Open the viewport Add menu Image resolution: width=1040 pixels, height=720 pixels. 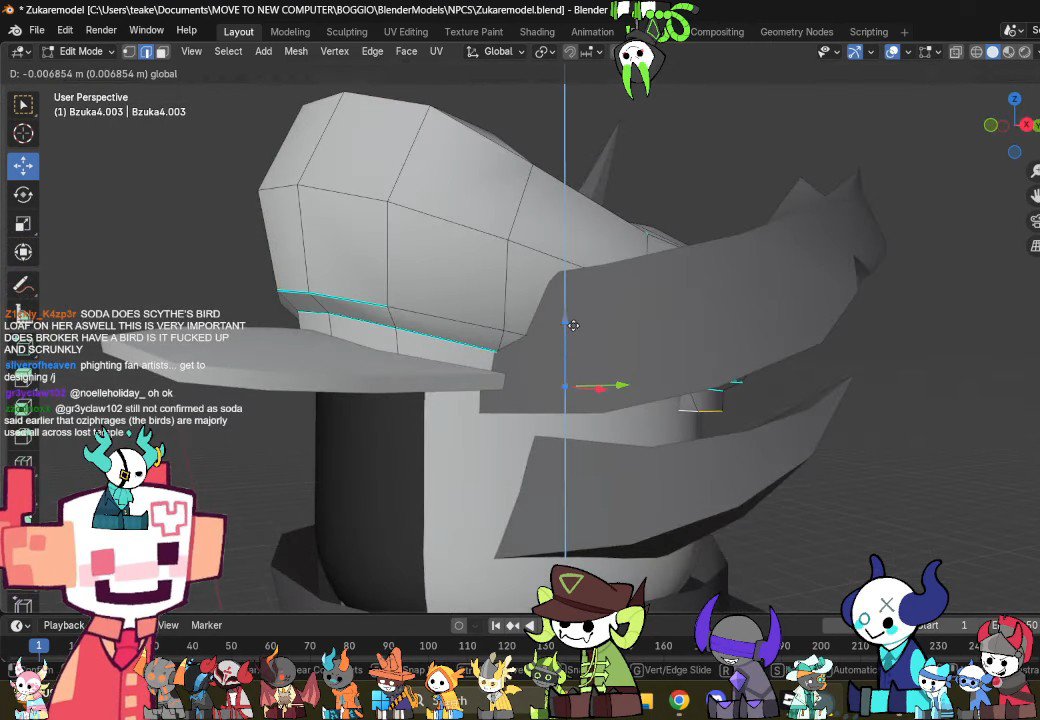pos(263,52)
